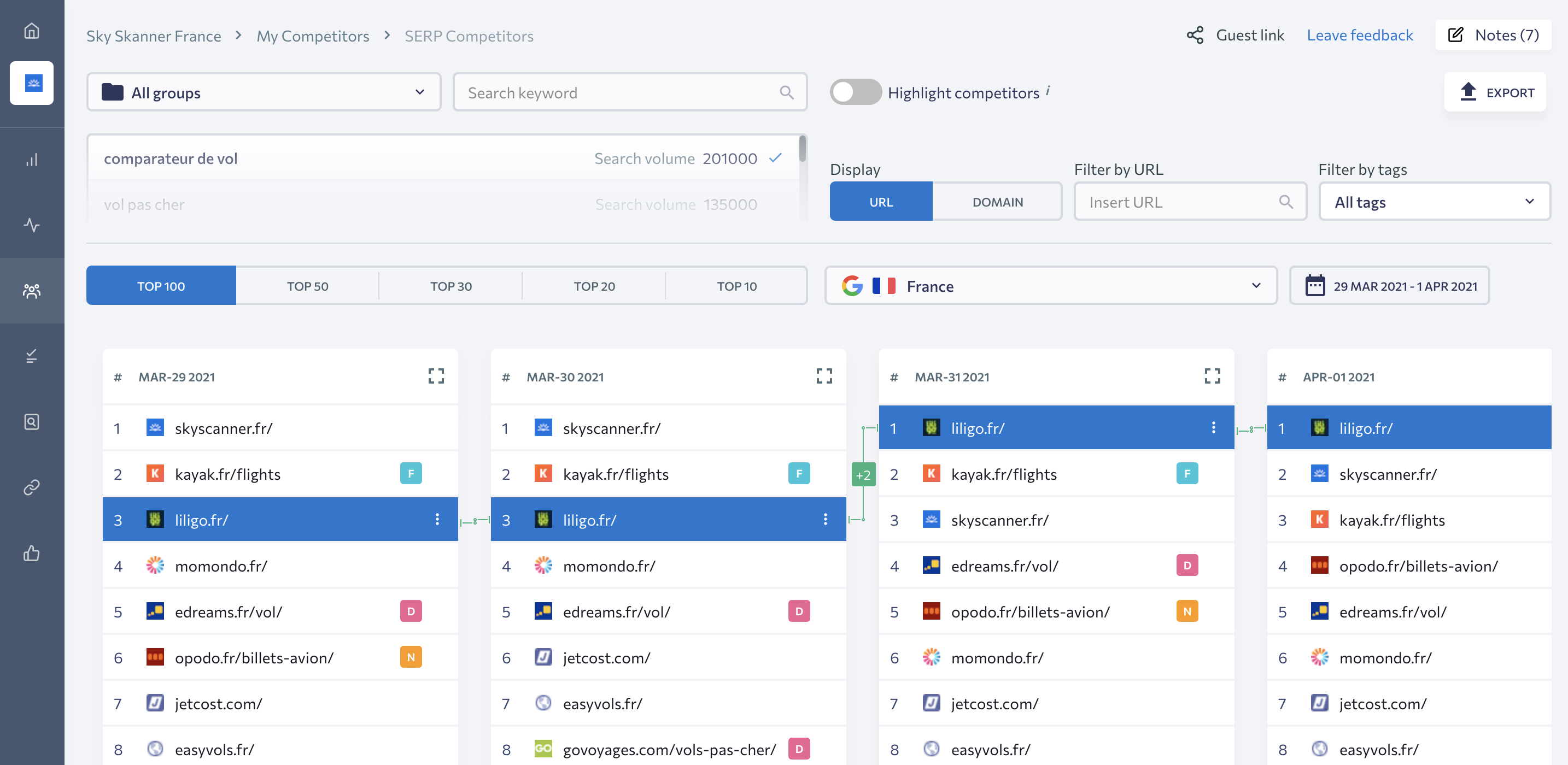Open three-dot menu for liligo.fr MAR-30
The width and height of the screenshot is (1568, 765).
[x=825, y=519]
